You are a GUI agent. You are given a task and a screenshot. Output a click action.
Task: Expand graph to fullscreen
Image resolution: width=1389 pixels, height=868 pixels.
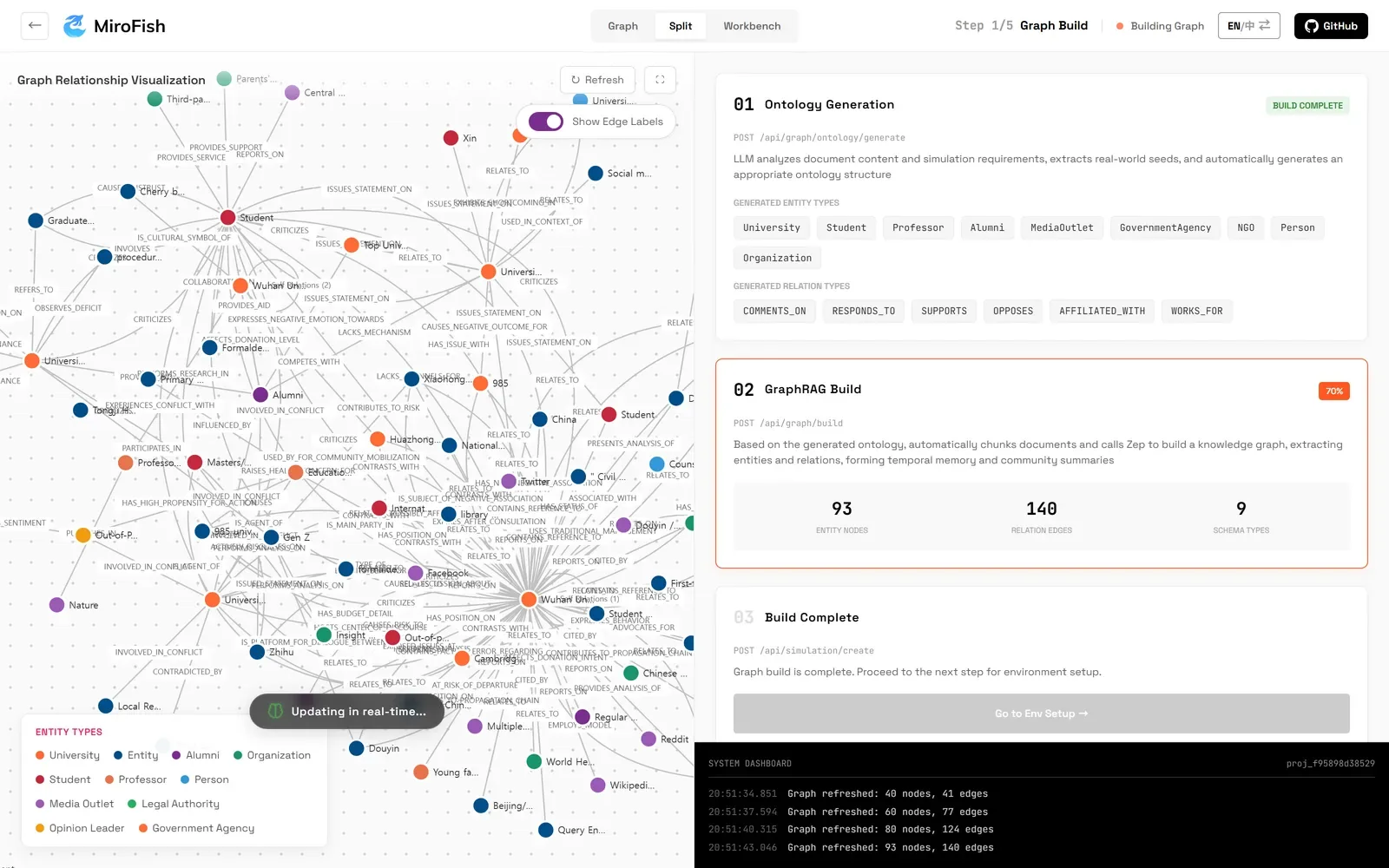tap(660, 79)
